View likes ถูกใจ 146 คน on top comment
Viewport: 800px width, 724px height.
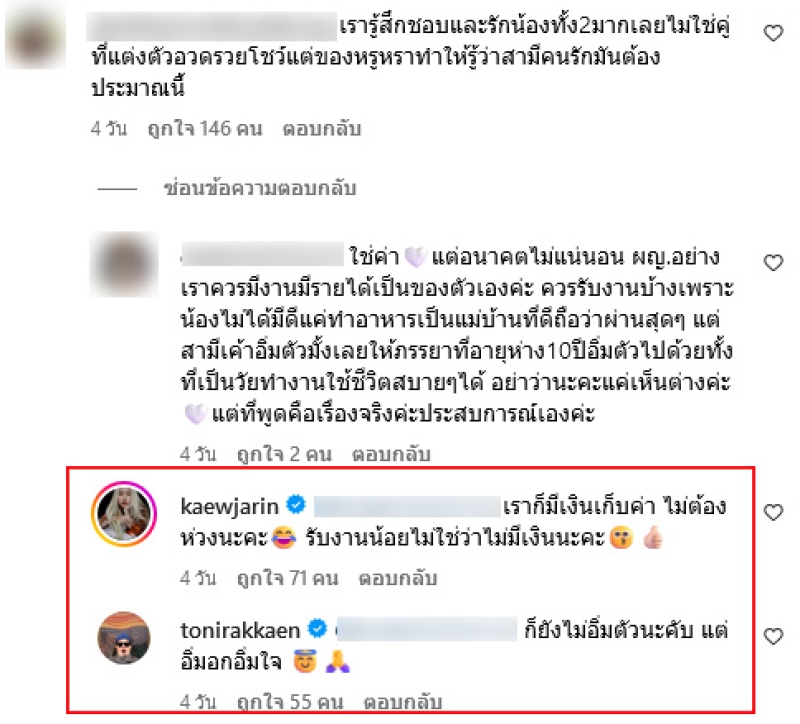[205, 129]
